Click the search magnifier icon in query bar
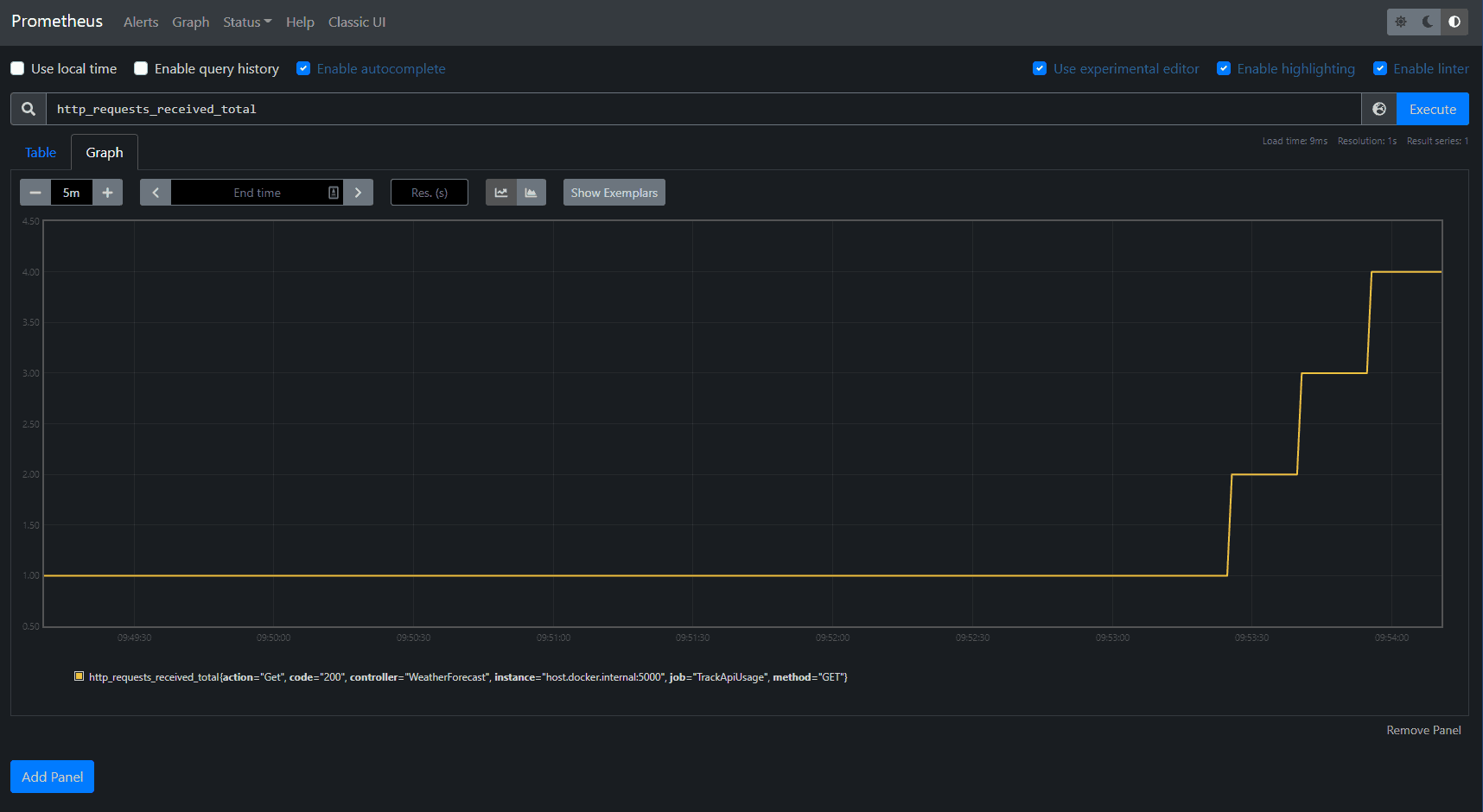1483x812 pixels. (x=27, y=109)
